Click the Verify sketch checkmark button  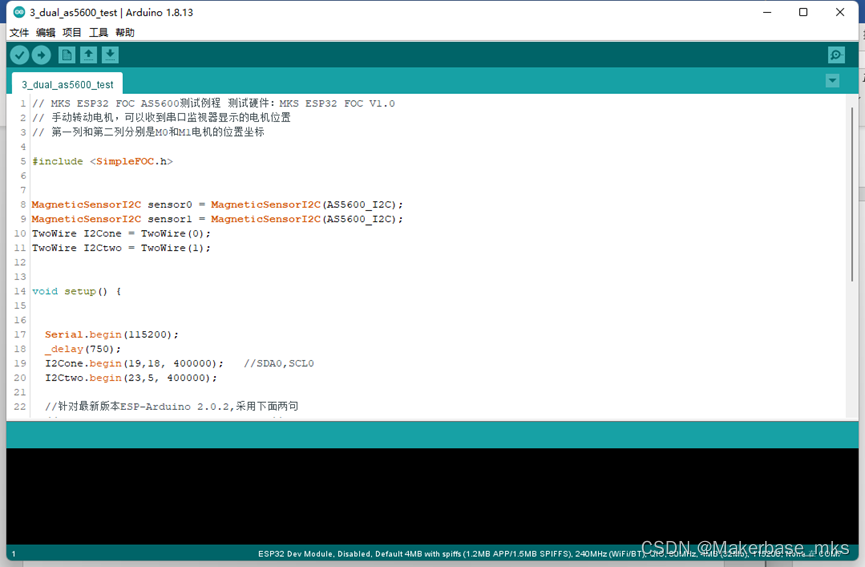click(x=19, y=55)
